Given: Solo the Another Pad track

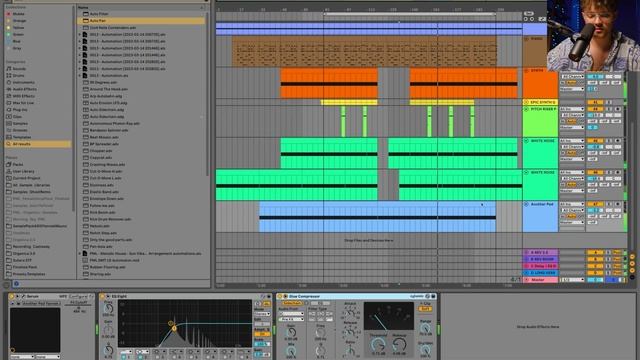Looking at the screenshot, I should coord(609,204).
